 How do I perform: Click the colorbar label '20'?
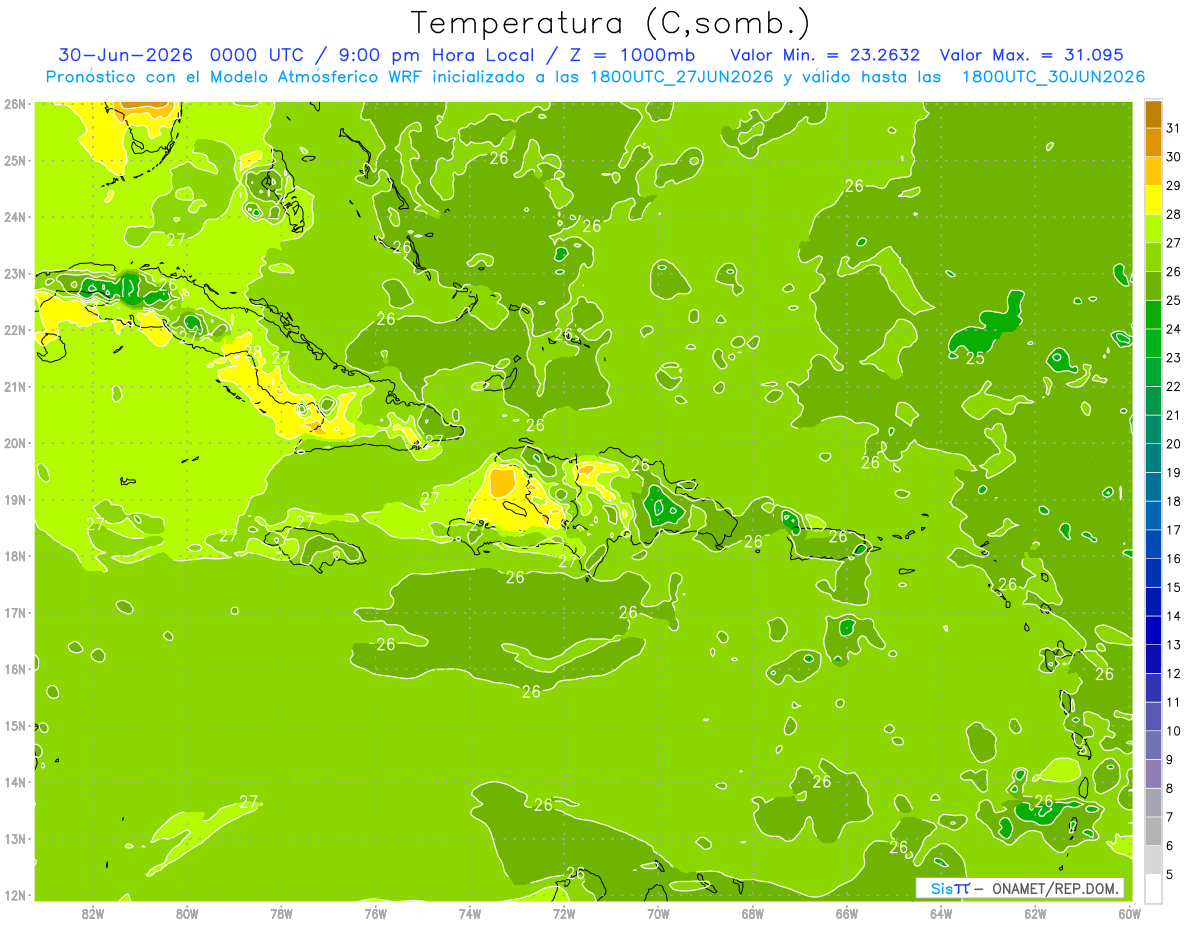pos(1174,443)
